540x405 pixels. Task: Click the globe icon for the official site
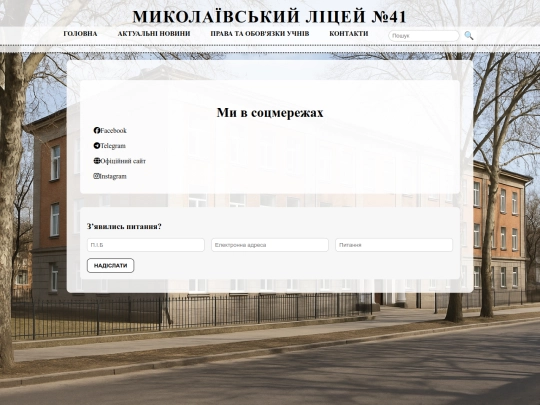click(x=97, y=161)
